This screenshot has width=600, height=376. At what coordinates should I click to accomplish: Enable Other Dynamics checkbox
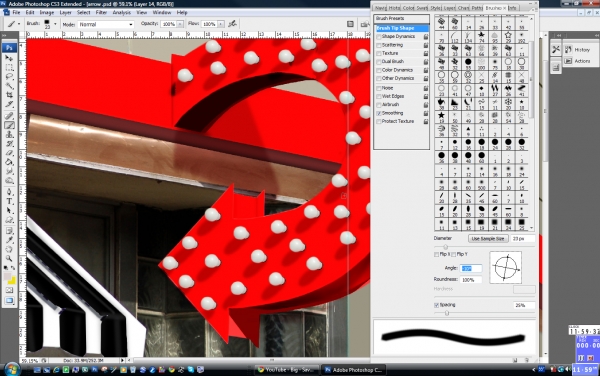(x=378, y=78)
